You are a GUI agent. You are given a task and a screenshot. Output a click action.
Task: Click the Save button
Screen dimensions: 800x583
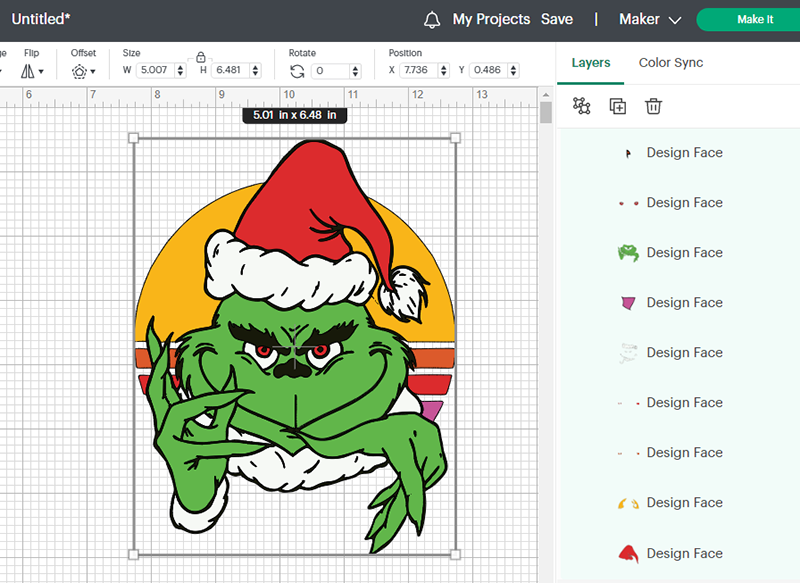click(x=557, y=19)
